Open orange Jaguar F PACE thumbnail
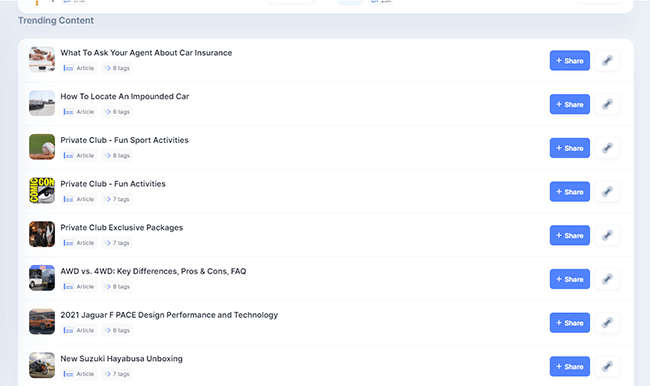 click(42, 321)
